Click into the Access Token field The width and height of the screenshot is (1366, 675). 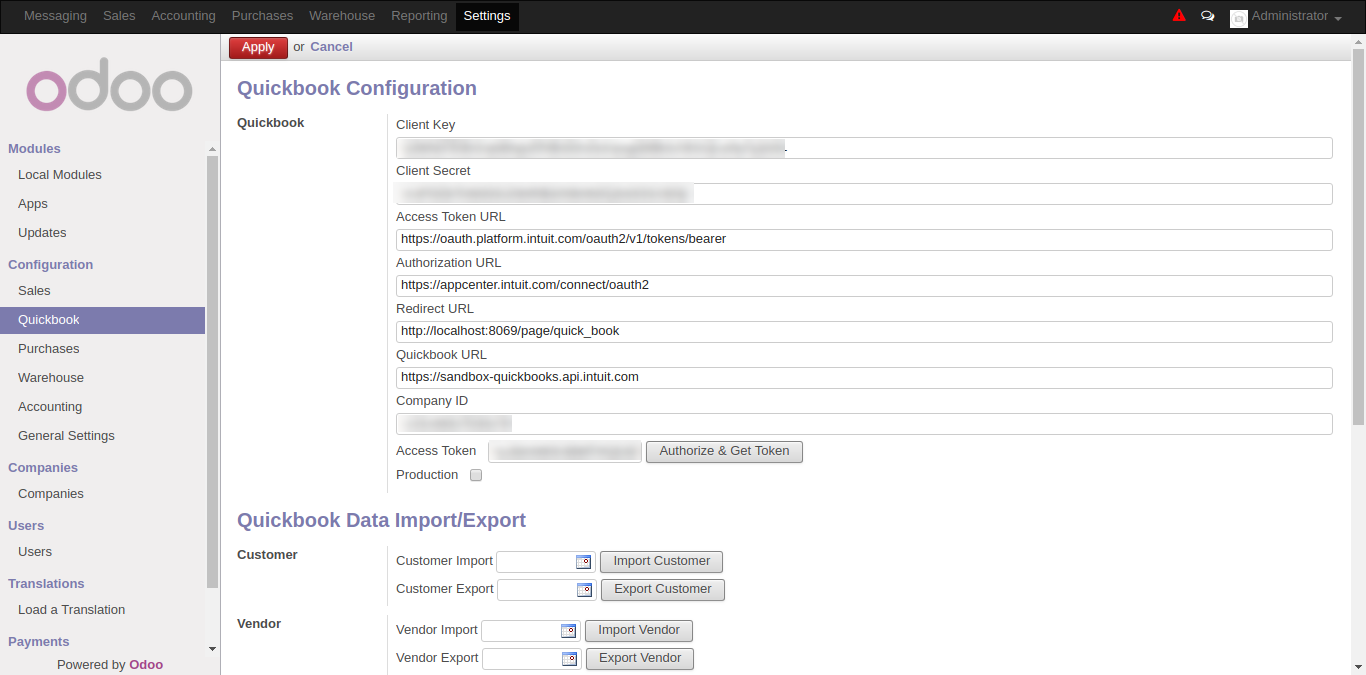tap(565, 452)
